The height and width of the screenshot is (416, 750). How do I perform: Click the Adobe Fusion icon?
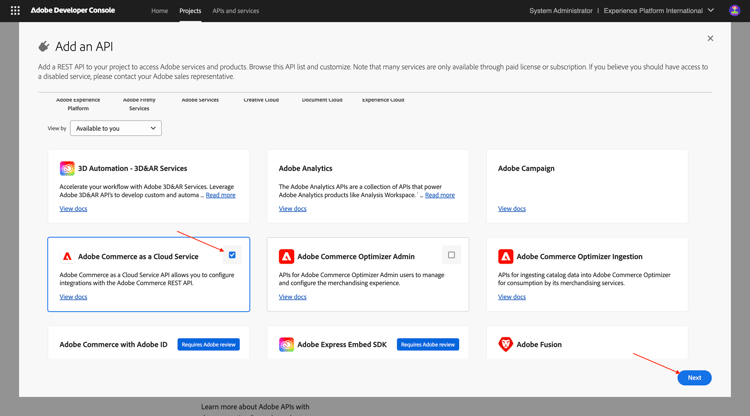point(505,344)
